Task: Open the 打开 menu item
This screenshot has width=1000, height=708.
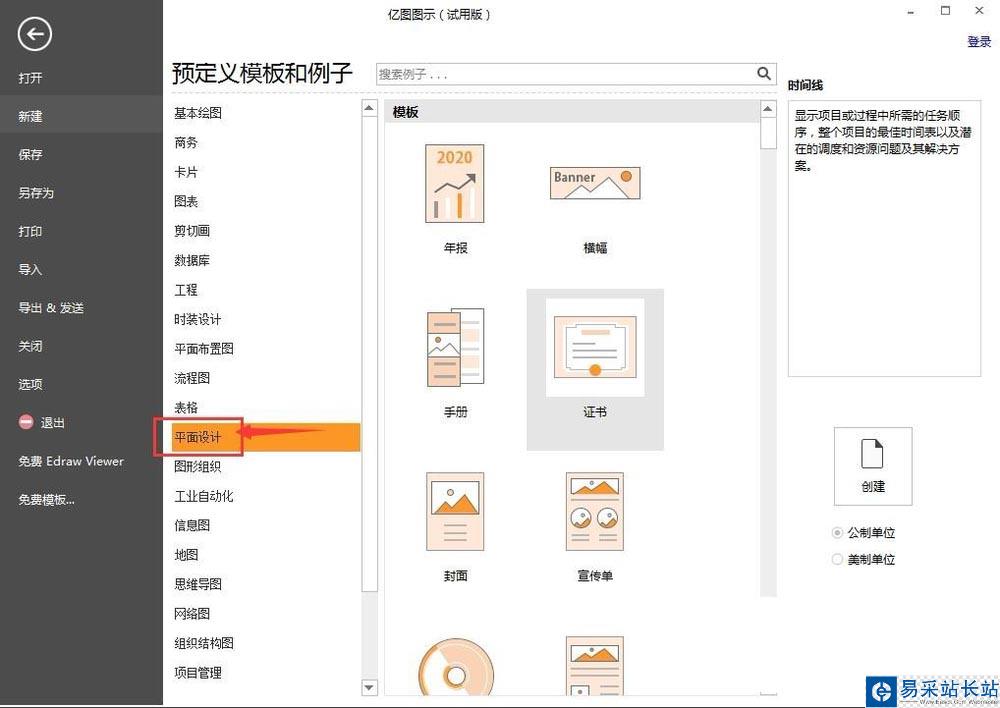Action: click(x=31, y=78)
